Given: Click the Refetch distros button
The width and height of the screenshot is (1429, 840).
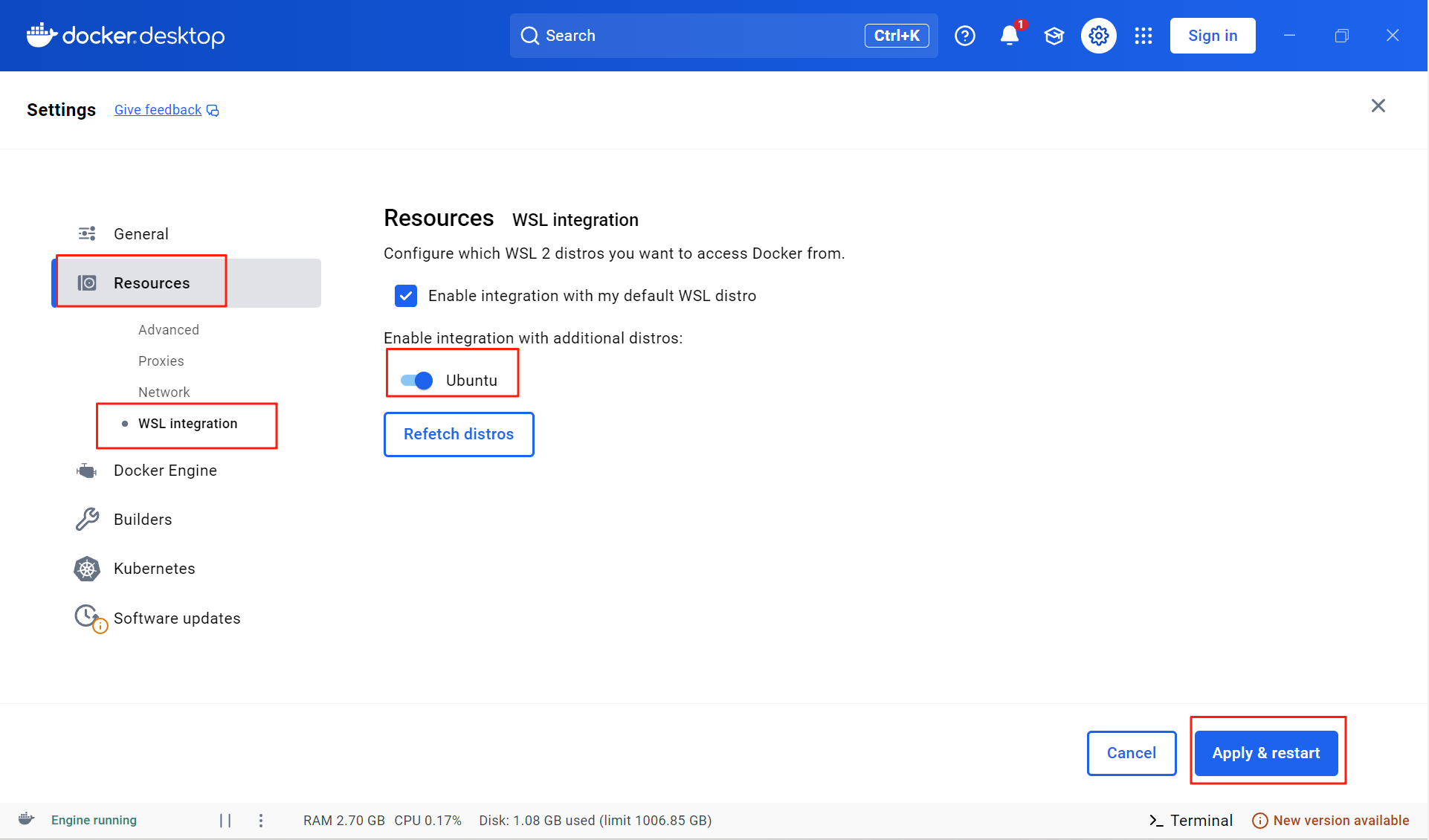Looking at the screenshot, I should coord(459,434).
